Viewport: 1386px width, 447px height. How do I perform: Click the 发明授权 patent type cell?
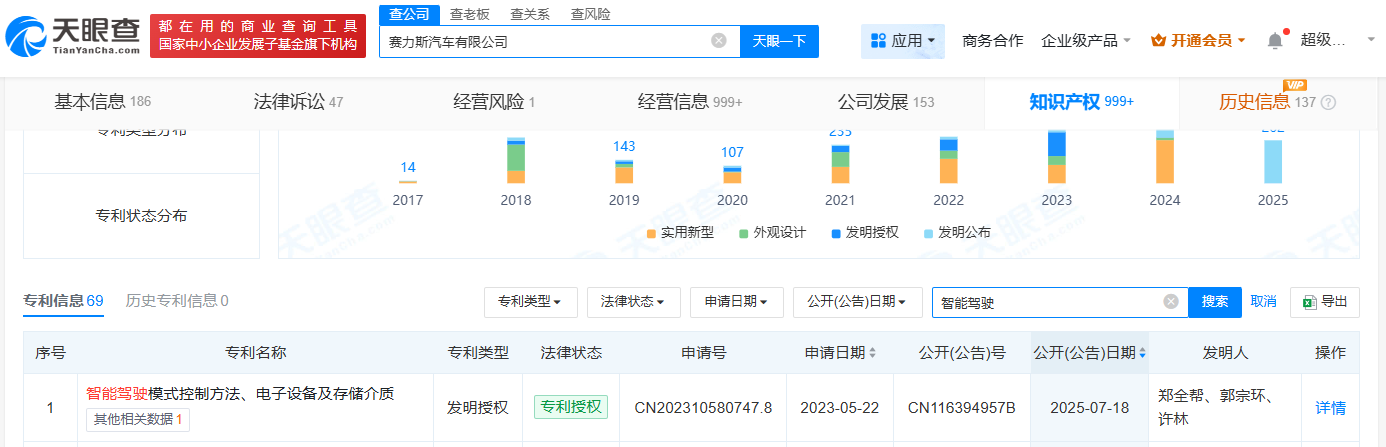click(x=478, y=407)
